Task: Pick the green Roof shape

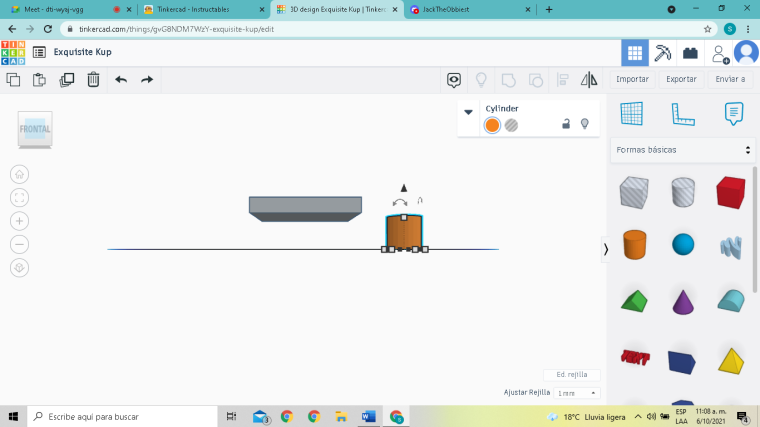Action: [x=634, y=301]
